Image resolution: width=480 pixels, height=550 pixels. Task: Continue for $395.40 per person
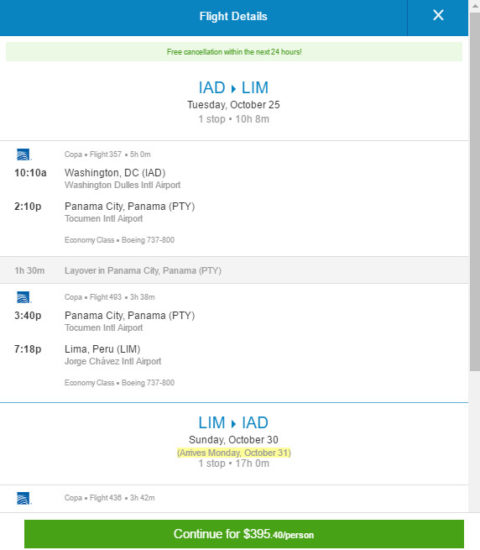(x=244, y=534)
